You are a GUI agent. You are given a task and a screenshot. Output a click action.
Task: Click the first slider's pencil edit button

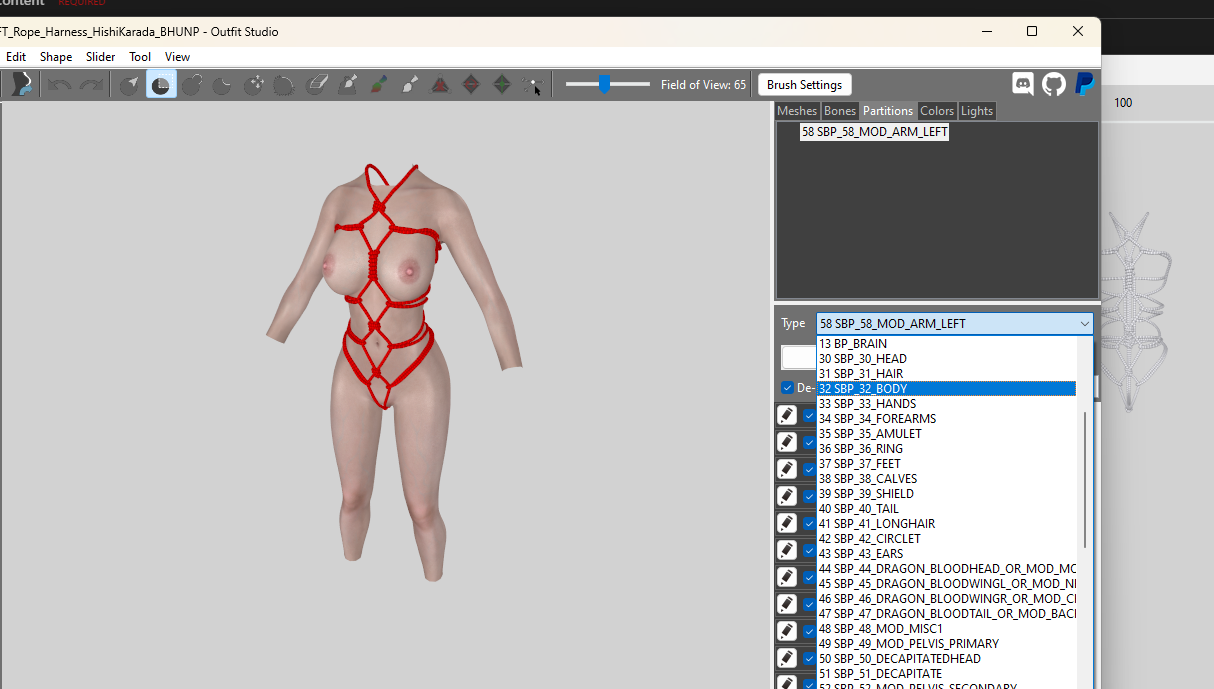787,415
